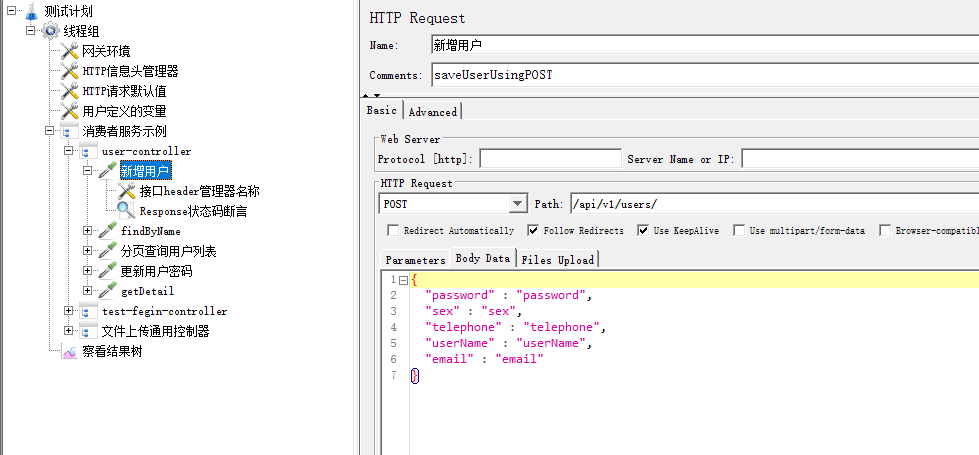Select the HTTP请求默认值 tree item label
The width and height of the screenshot is (979, 455).
[124, 91]
